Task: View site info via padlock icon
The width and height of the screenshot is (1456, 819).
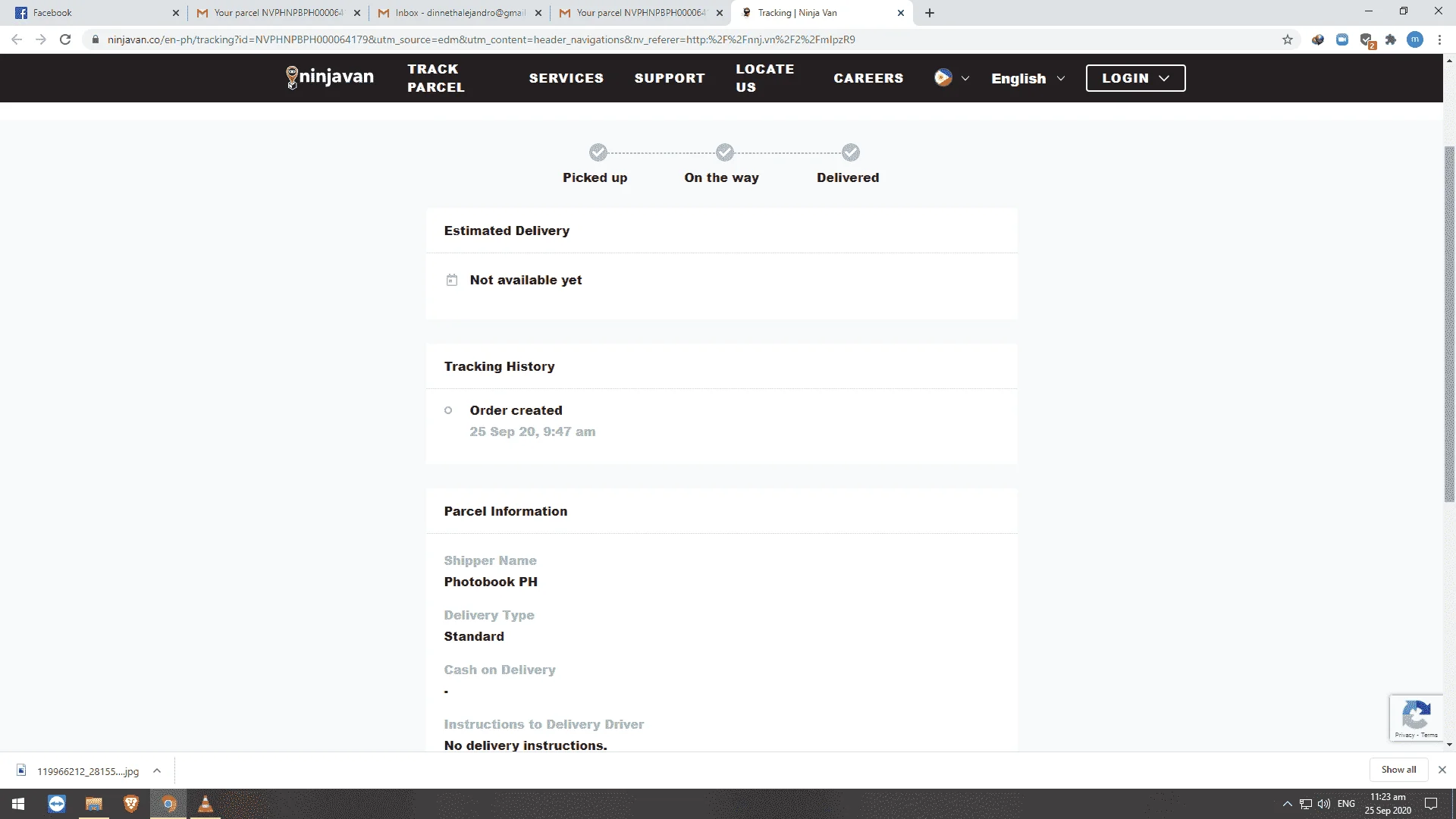Action: pyautogui.click(x=96, y=39)
